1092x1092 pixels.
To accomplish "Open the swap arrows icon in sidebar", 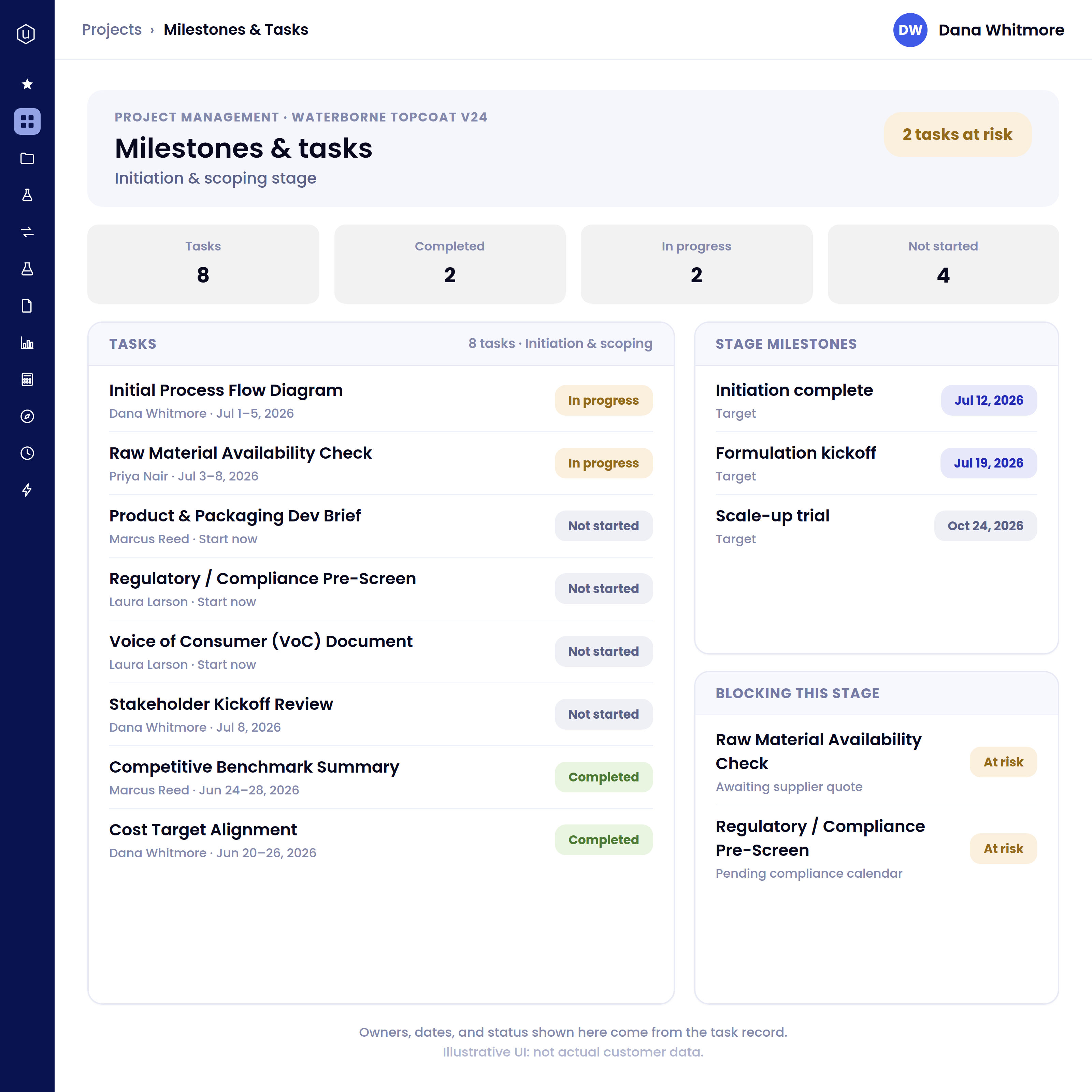I will pos(27,232).
